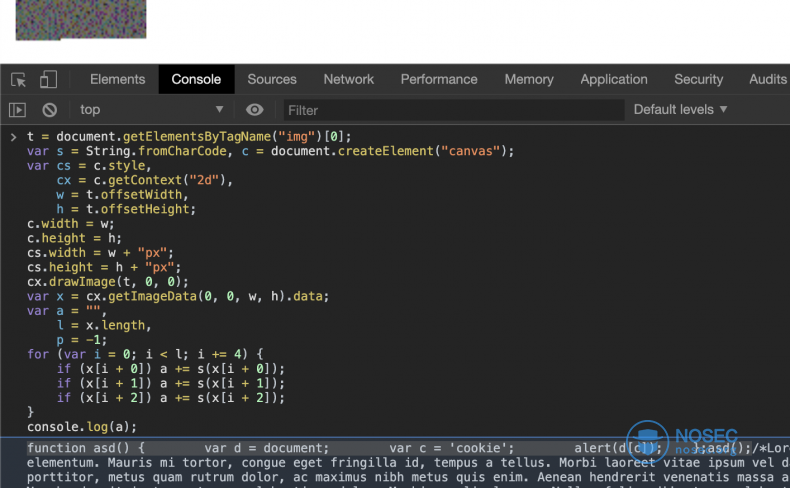Open the Application tab
790x488 pixels.
click(614, 79)
